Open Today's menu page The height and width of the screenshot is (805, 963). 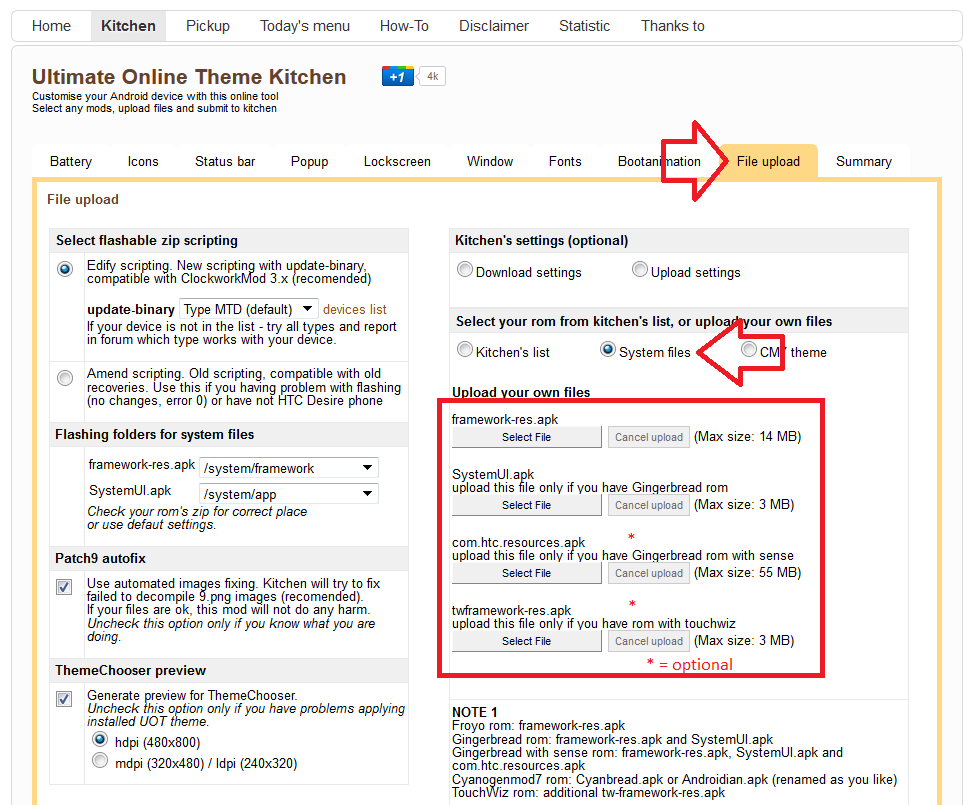(x=305, y=26)
